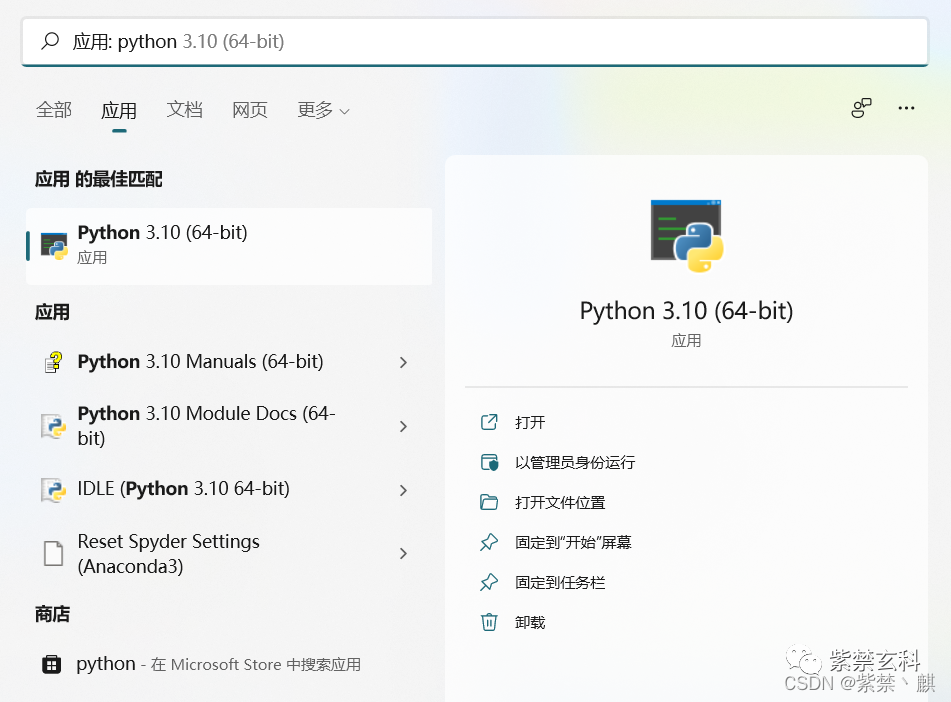Click the open (打开) arrow icon
This screenshot has width=951, height=702.
[489, 422]
